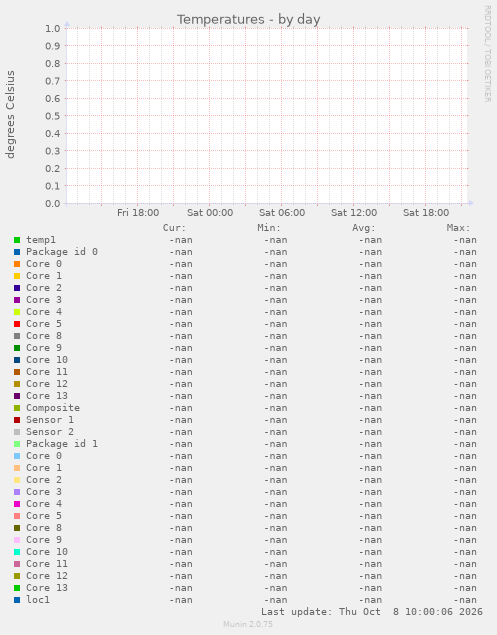Click the Last update timestamp text
This screenshot has width=497, height=635.
click(x=371, y=612)
